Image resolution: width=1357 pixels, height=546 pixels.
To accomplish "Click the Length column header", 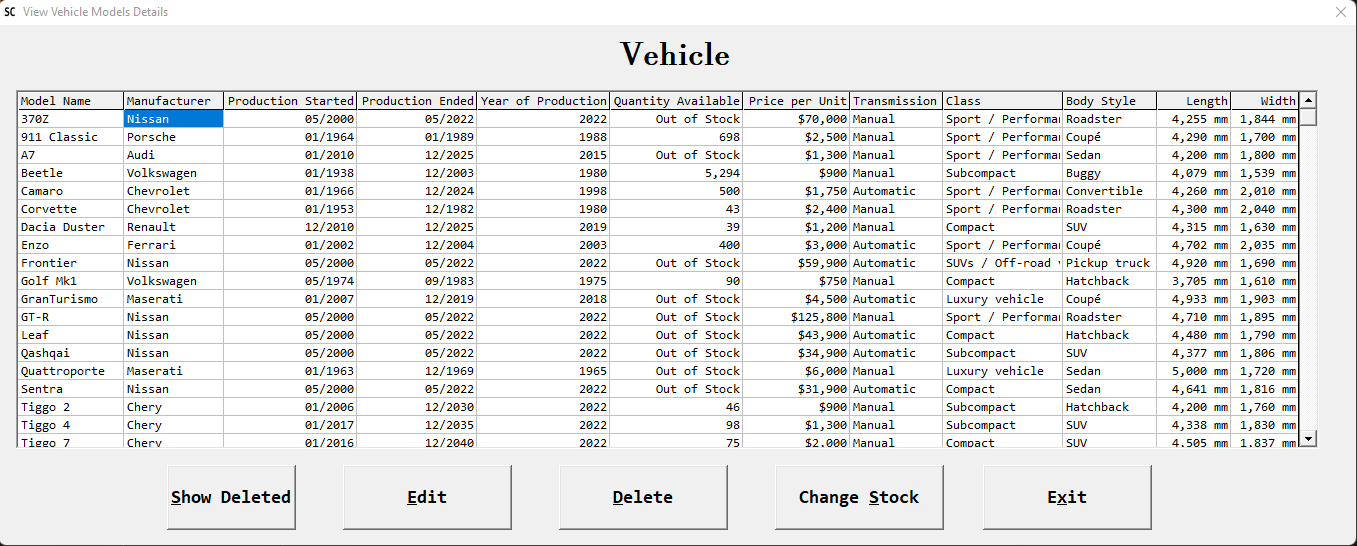I will pyautogui.click(x=1194, y=101).
